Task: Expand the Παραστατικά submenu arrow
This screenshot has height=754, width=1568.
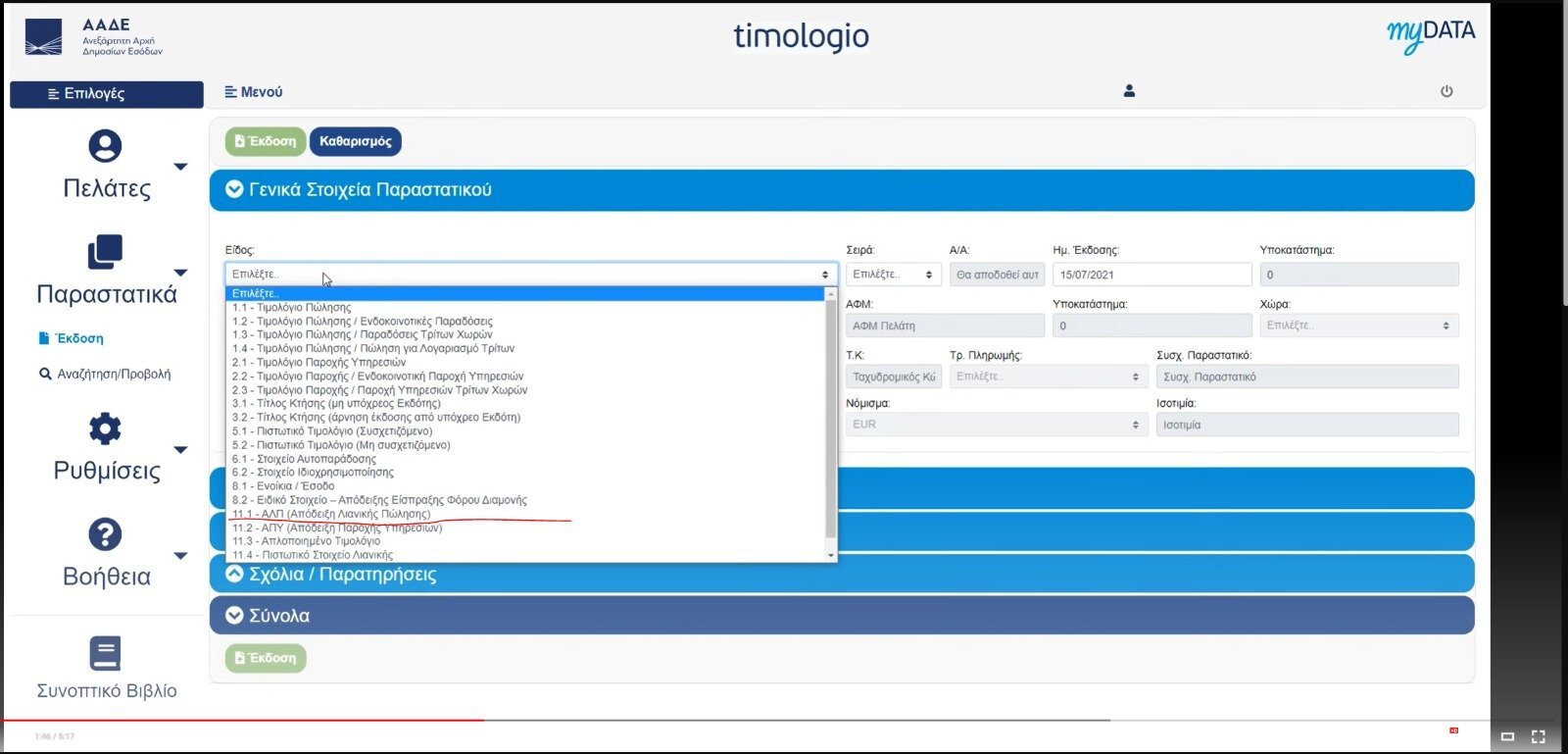Action: [180, 273]
